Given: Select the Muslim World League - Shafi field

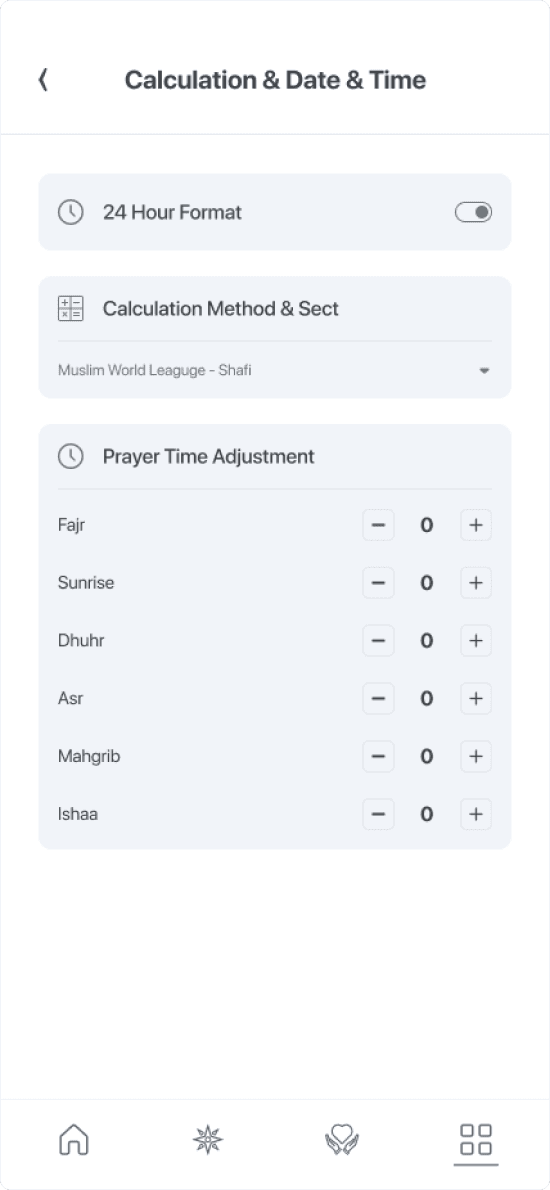Looking at the screenshot, I should click(275, 370).
